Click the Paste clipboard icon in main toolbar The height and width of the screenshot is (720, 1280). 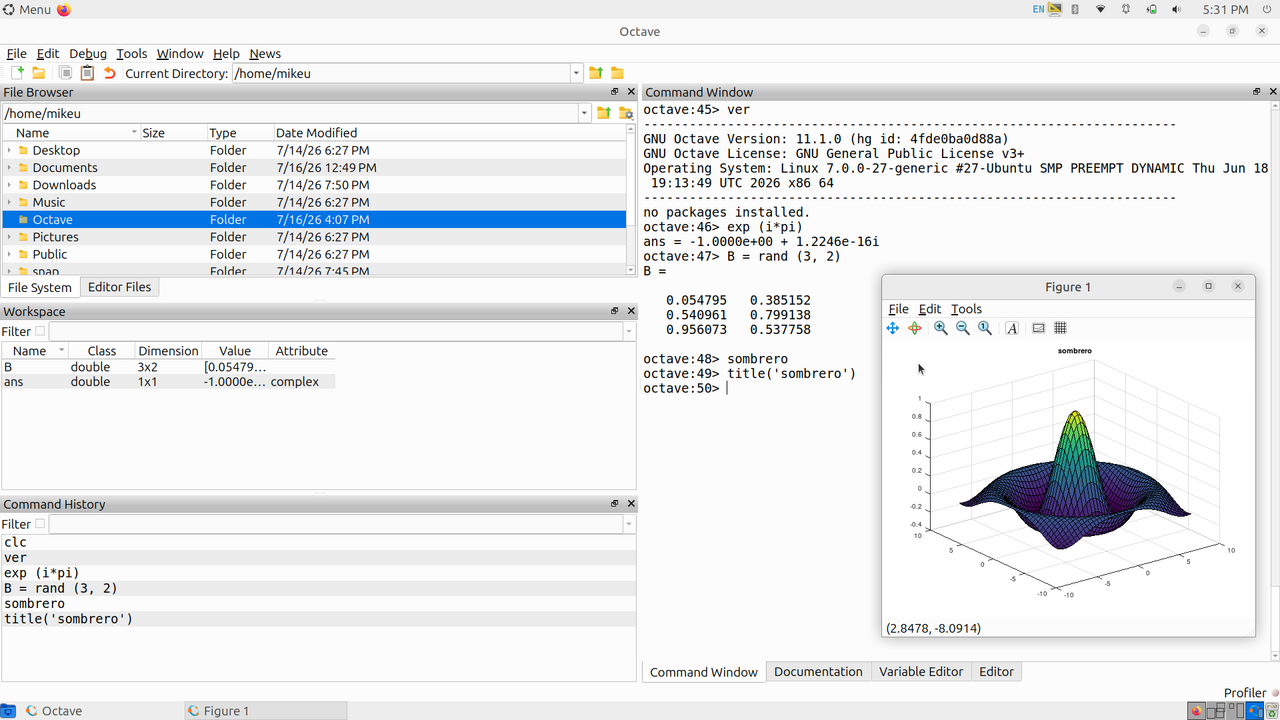click(x=87, y=73)
